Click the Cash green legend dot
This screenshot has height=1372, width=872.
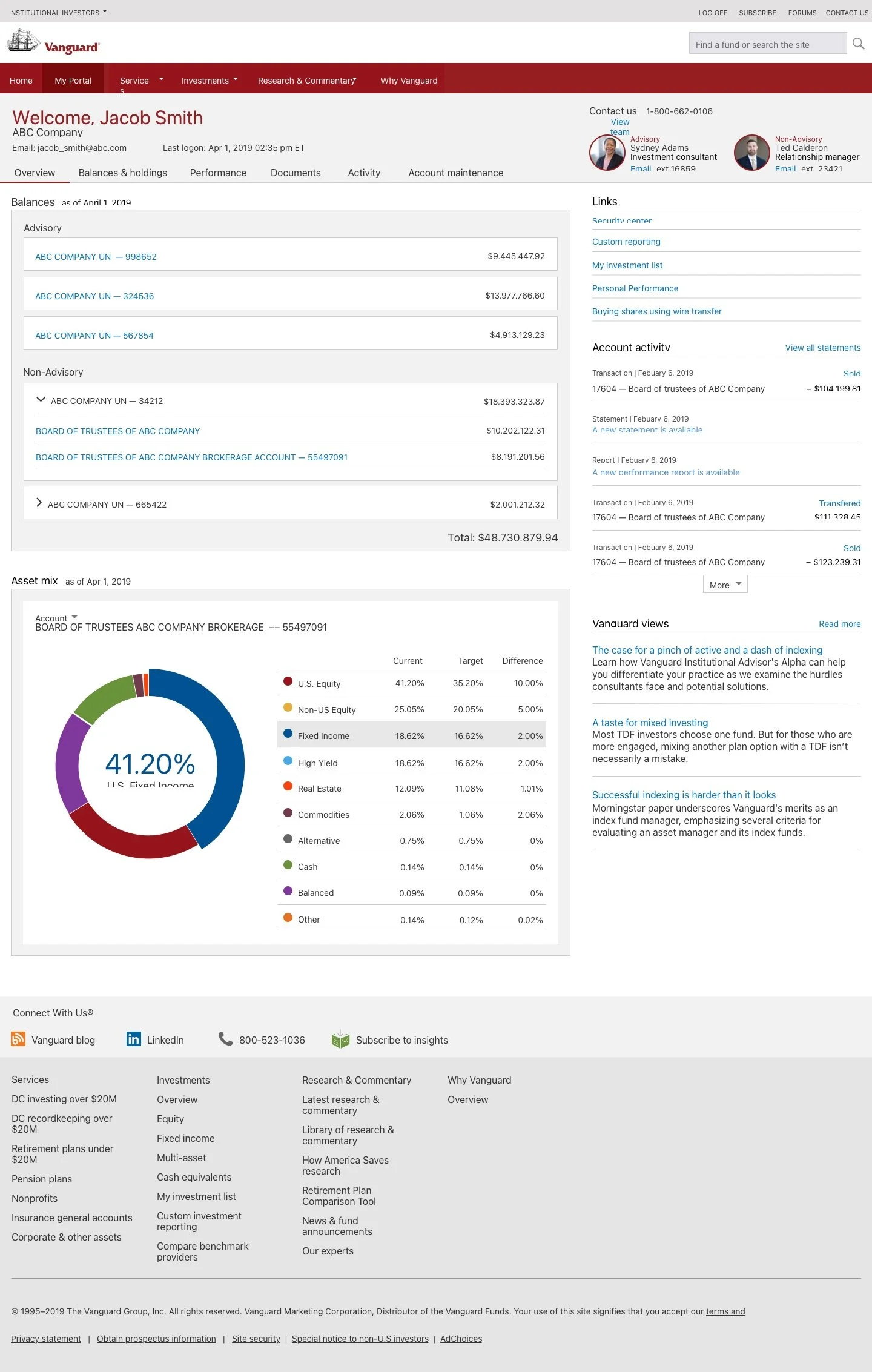288,865
